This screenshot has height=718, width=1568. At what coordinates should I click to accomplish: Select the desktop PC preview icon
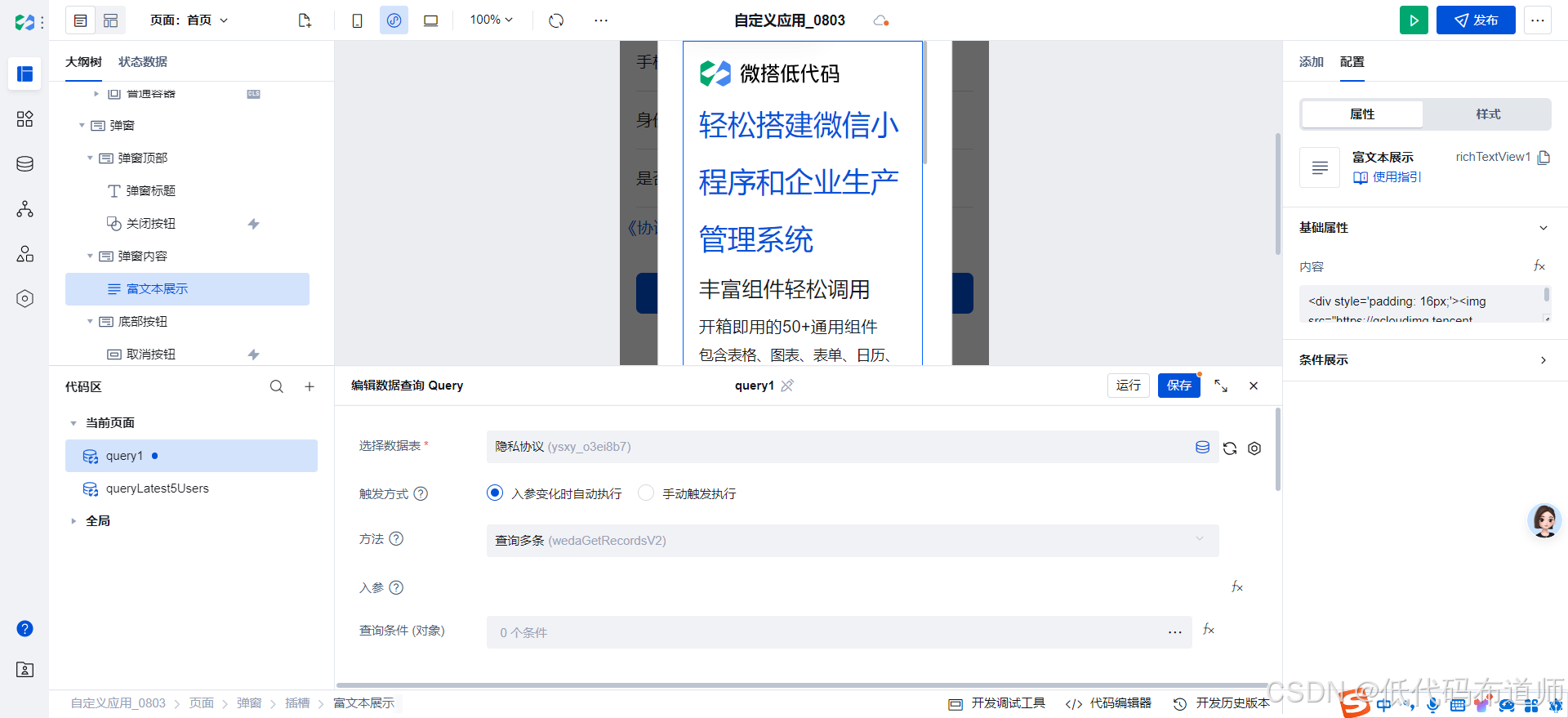[x=430, y=20]
